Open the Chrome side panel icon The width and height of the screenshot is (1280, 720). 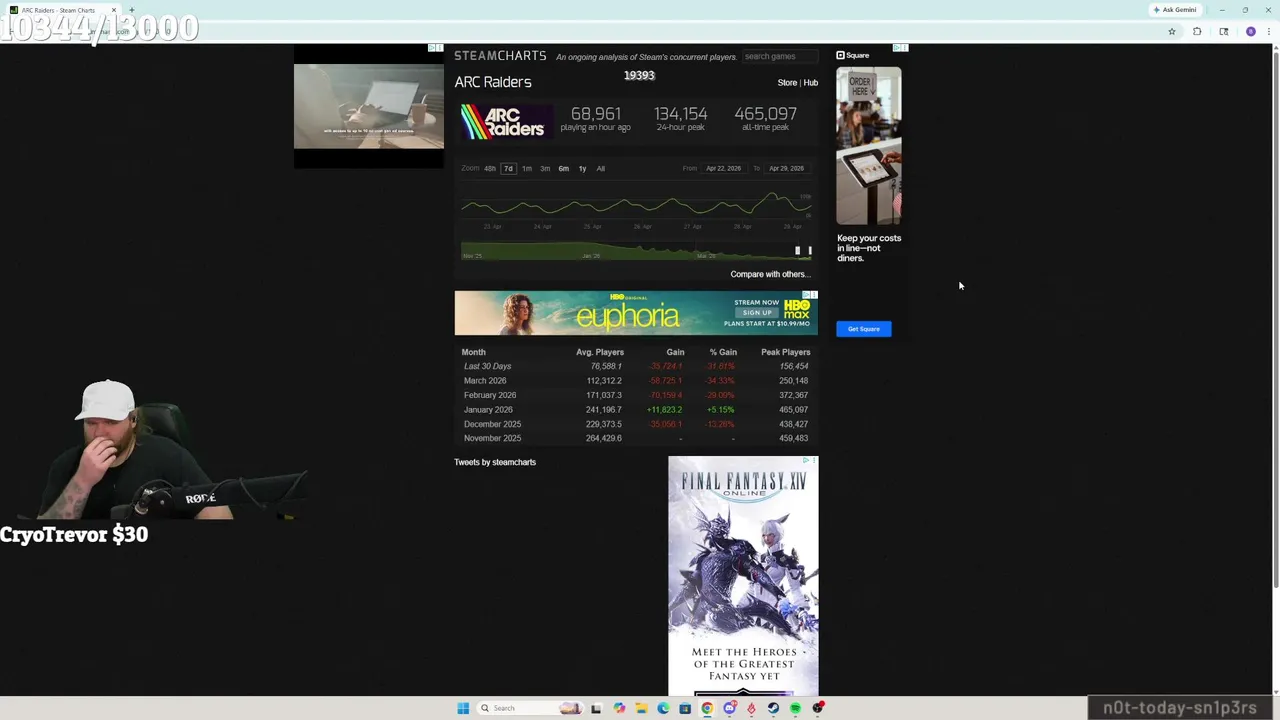[x=1224, y=31]
